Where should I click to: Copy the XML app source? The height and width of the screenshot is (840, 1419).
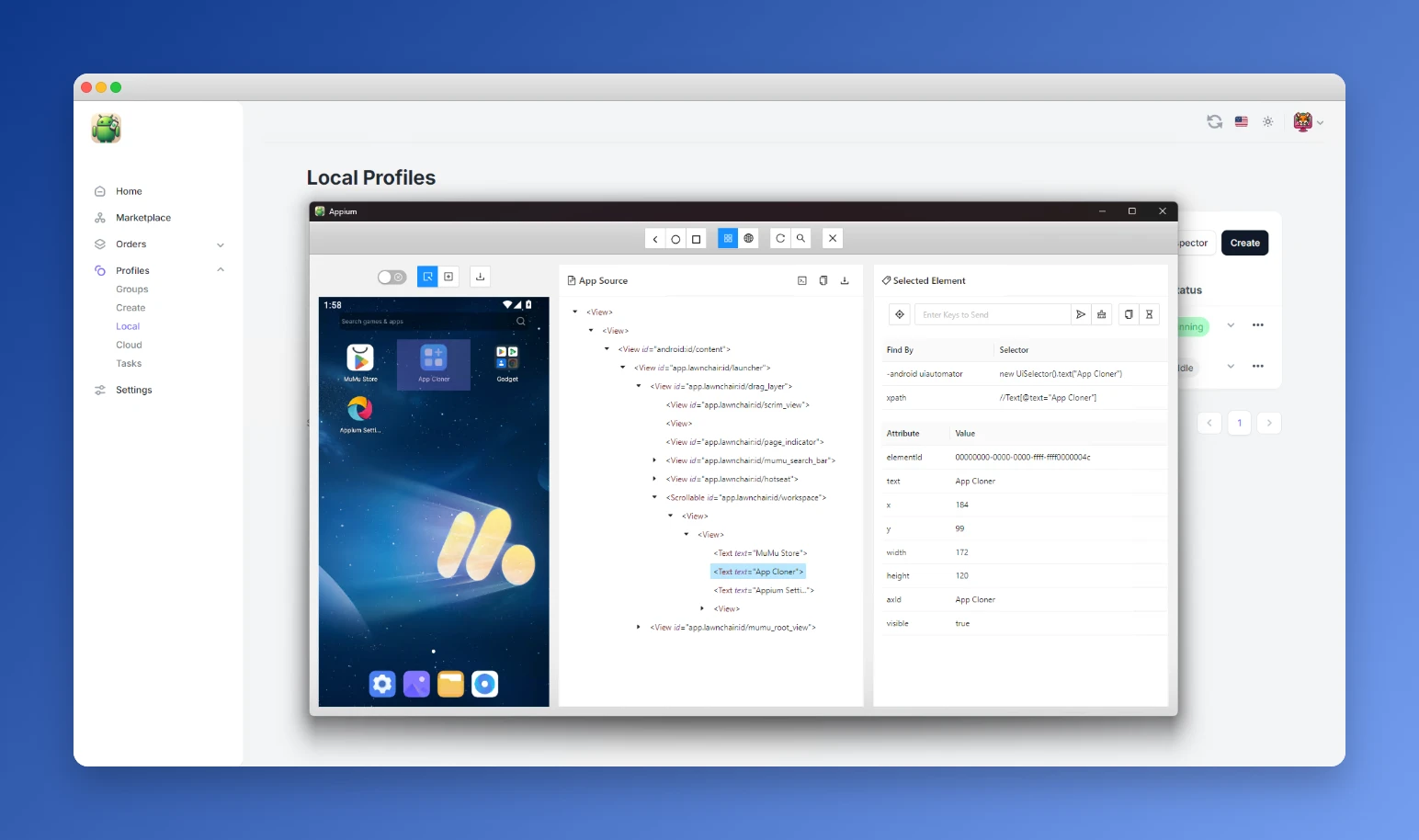pyautogui.click(x=823, y=280)
